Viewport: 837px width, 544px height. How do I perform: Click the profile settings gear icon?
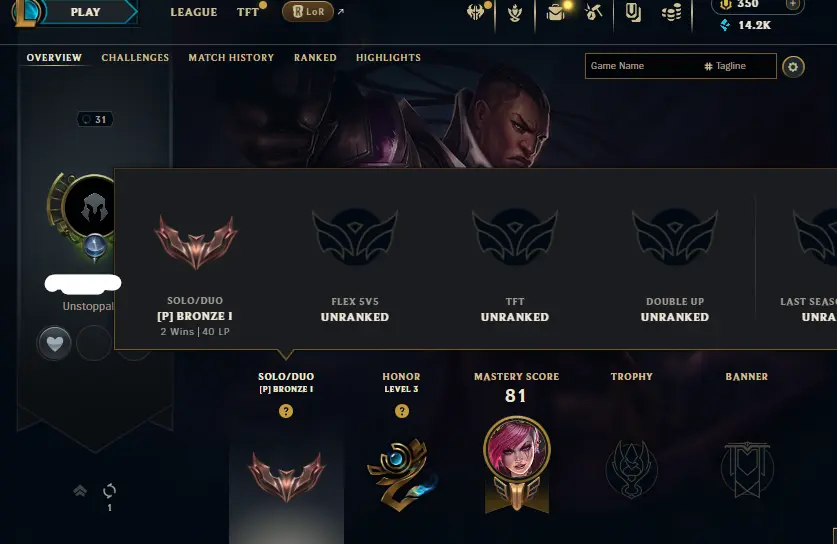coord(793,67)
